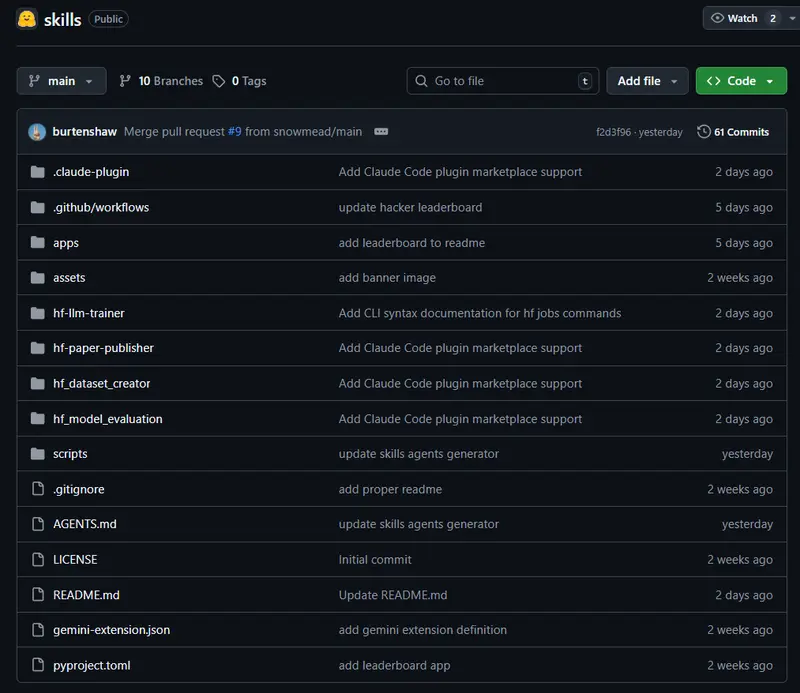Image resolution: width=800 pixels, height=693 pixels.
Task: Click the f2d3f96 commit hash
Action: (614, 132)
